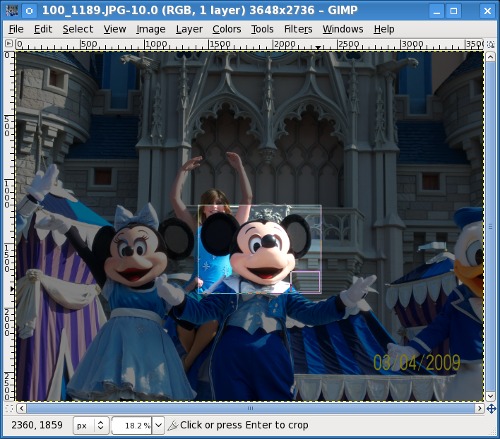Viewport: 500px width, 439px height.
Task: Click the coordinates text 2360, 1859
Action: 37,425
